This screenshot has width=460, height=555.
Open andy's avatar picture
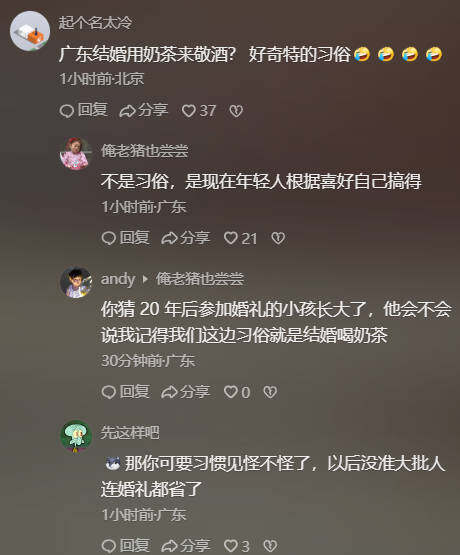pyautogui.click(x=76, y=282)
